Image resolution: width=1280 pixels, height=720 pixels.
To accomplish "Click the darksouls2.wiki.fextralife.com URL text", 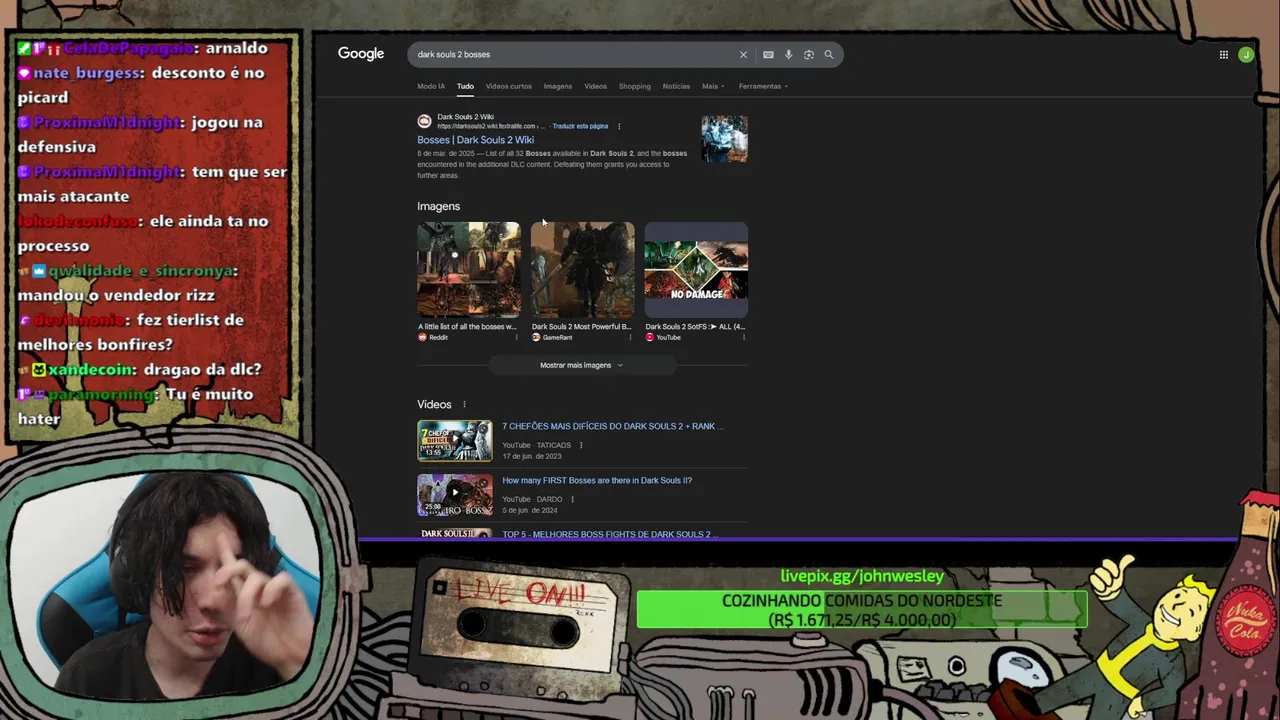I will pyautogui.click(x=491, y=126).
